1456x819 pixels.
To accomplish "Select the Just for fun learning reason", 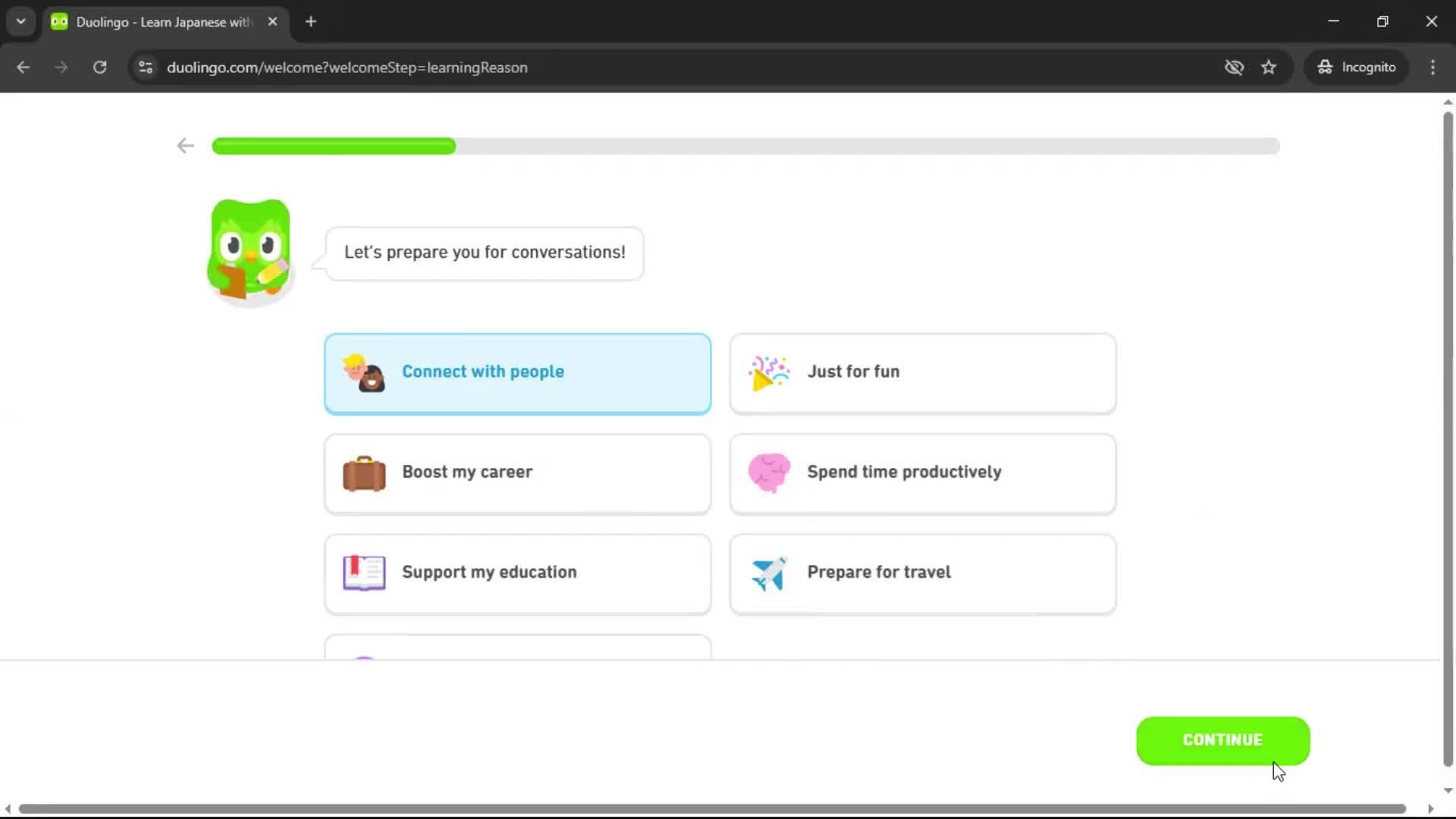I will 922,373.
